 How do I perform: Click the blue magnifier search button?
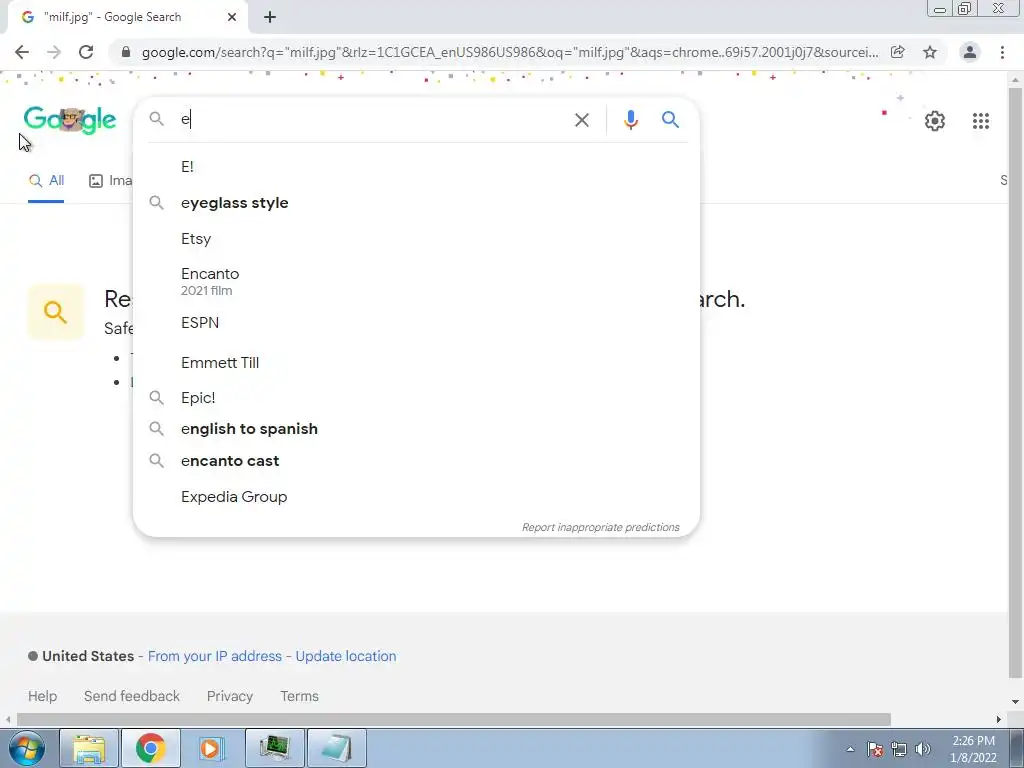coord(670,120)
